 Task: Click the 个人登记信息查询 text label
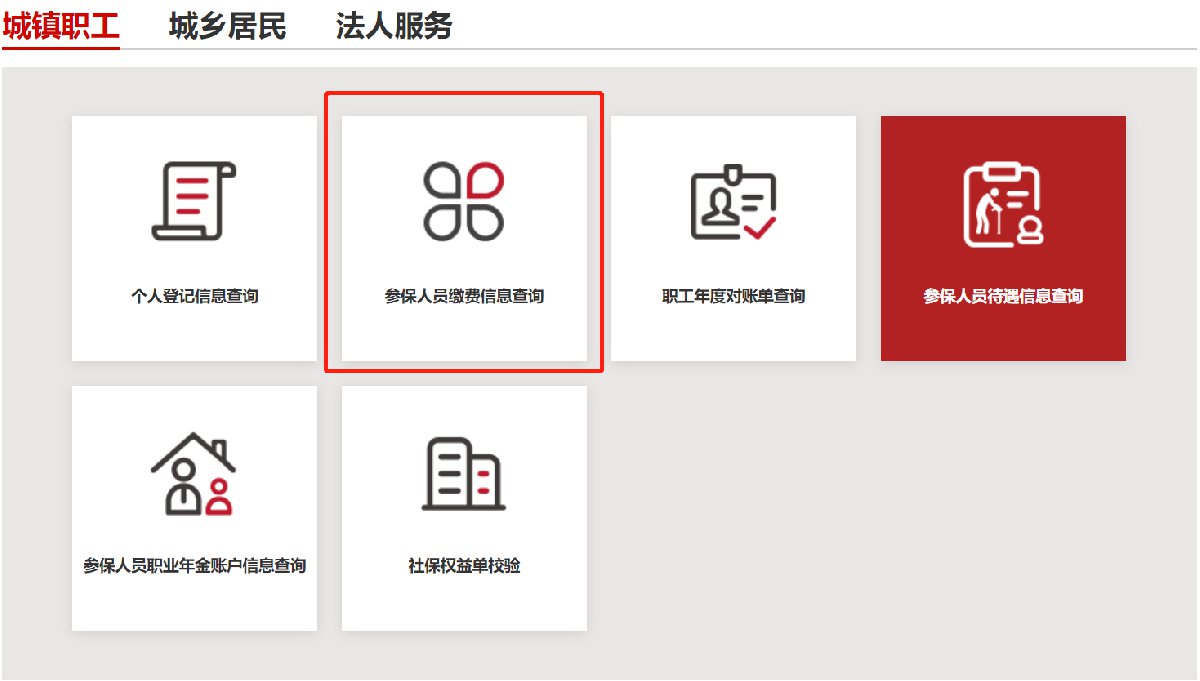click(193, 294)
